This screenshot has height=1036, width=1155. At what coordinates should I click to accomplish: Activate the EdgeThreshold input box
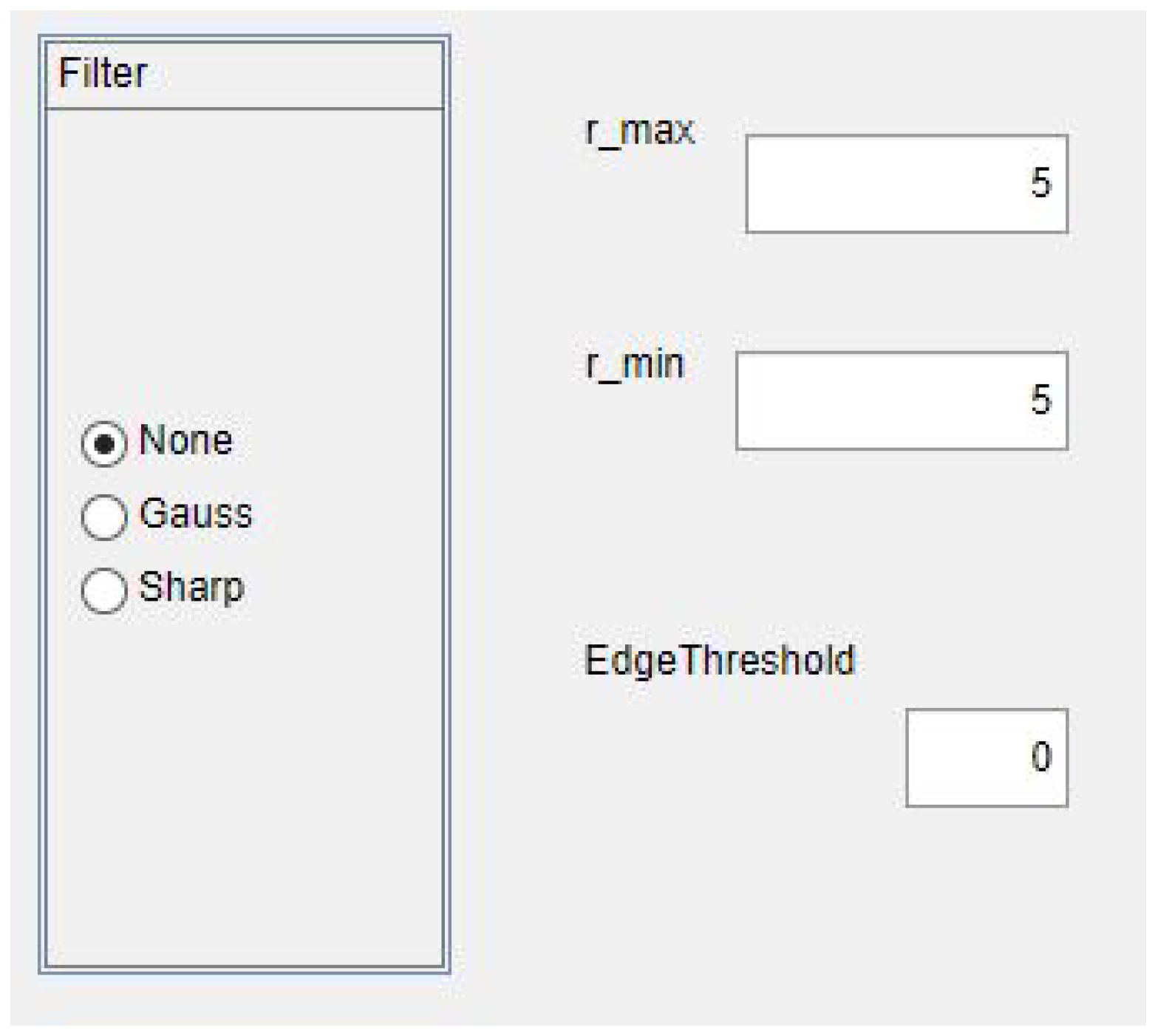tap(986, 757)
